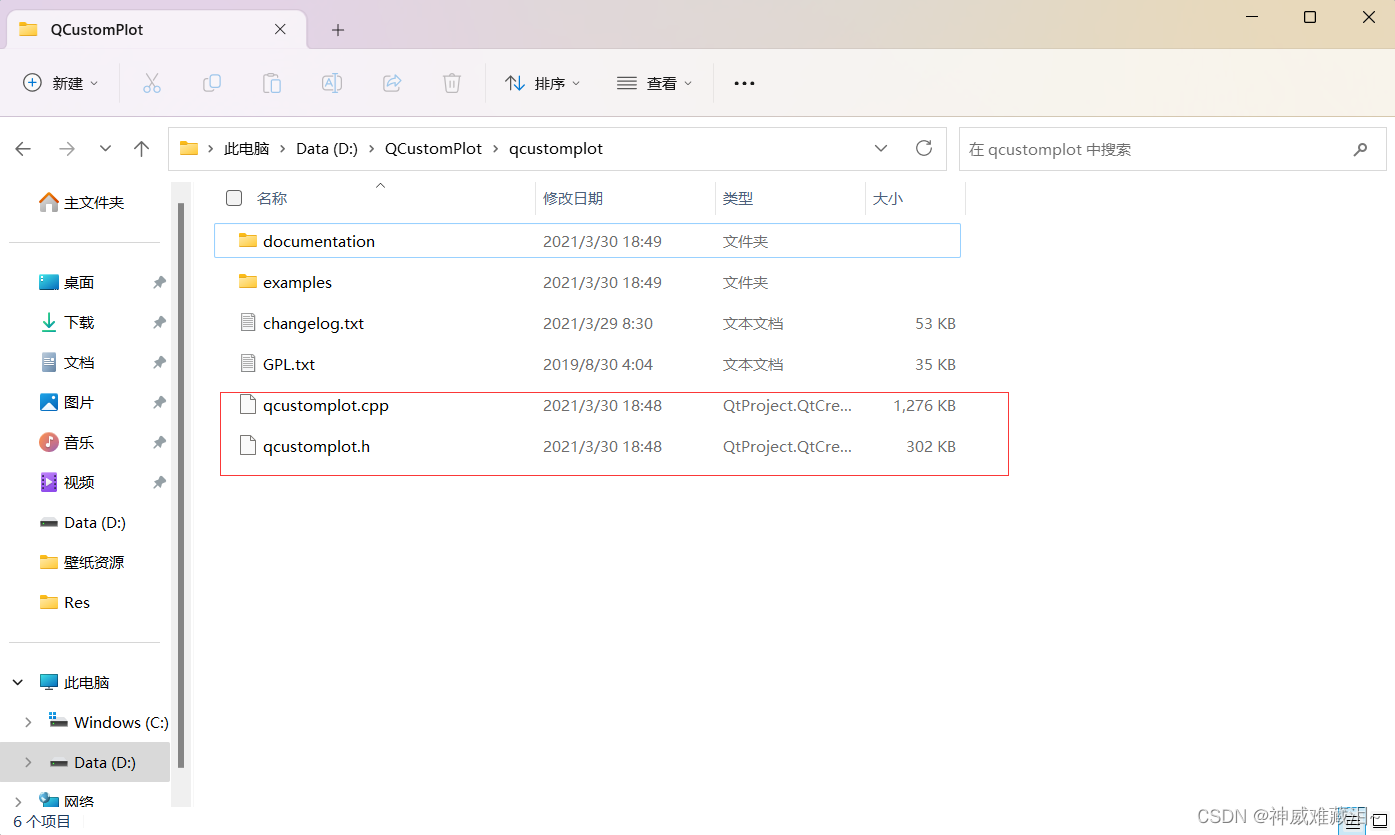Click the changelog.txt file icon
Image resolution: width=1395 pixels, height=835 pixels.
[248, 323]
